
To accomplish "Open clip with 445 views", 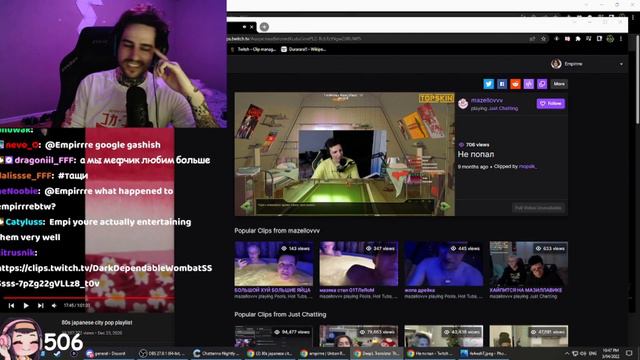I will (444, 264).
